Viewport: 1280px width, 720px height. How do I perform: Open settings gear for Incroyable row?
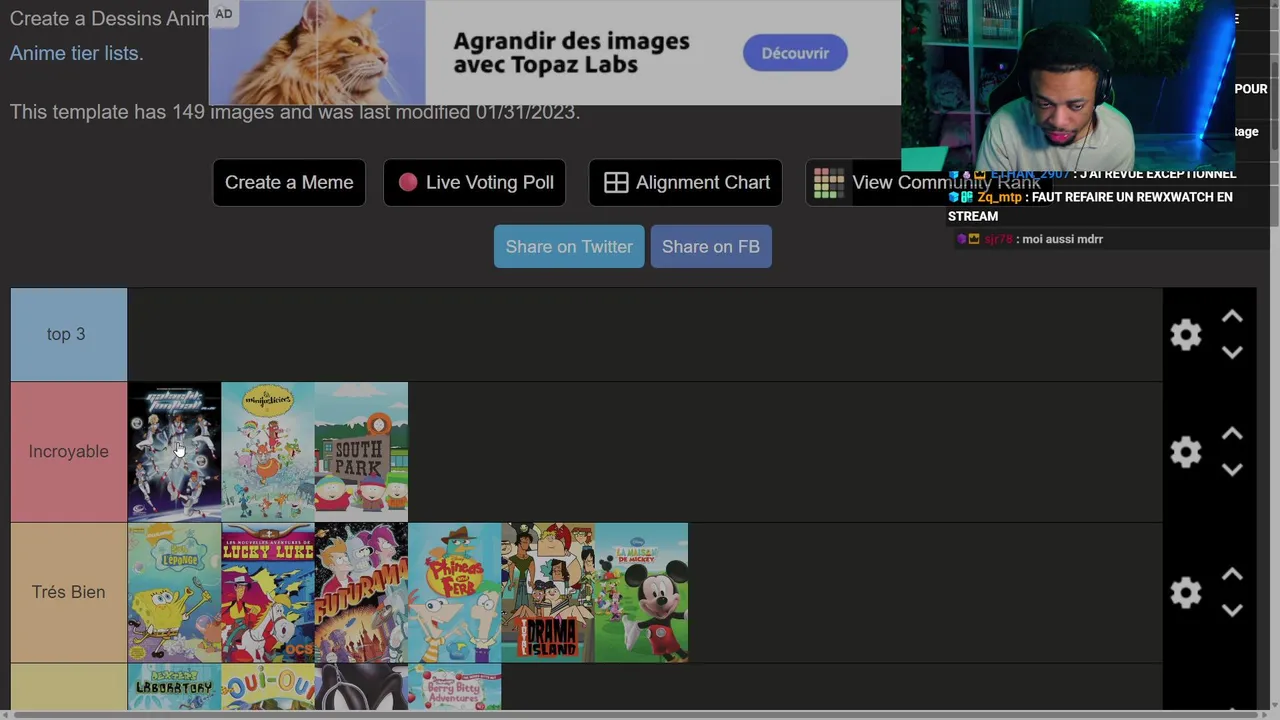point(1185,451)
